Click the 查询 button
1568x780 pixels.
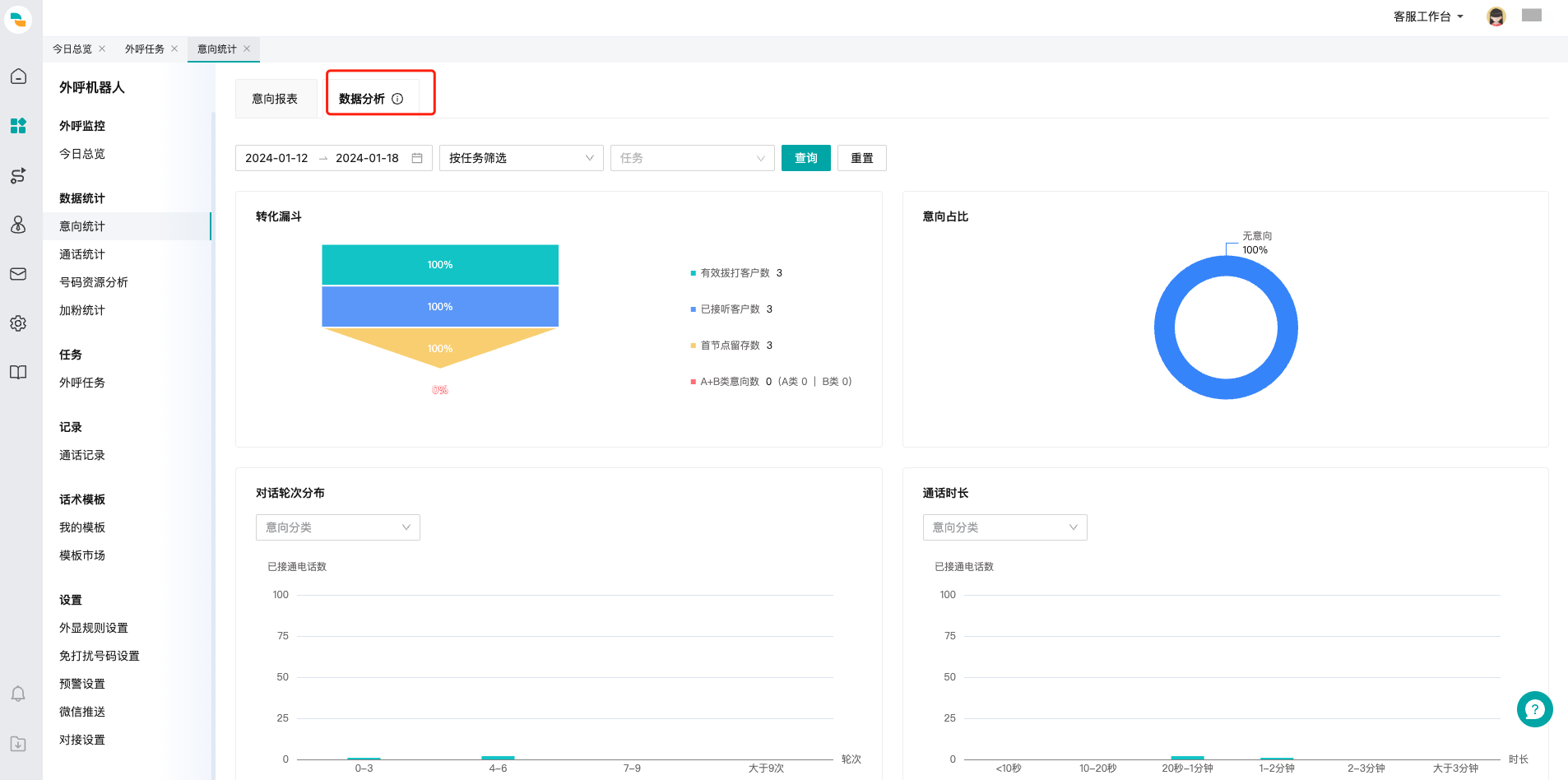[805, 158]
